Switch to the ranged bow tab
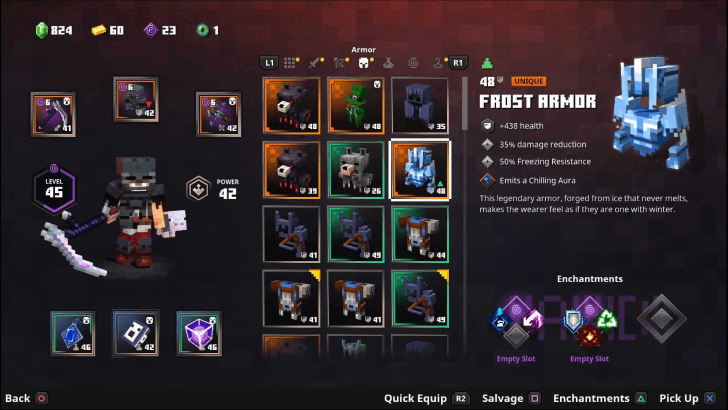The image size is (728, 410). [340, 63]
